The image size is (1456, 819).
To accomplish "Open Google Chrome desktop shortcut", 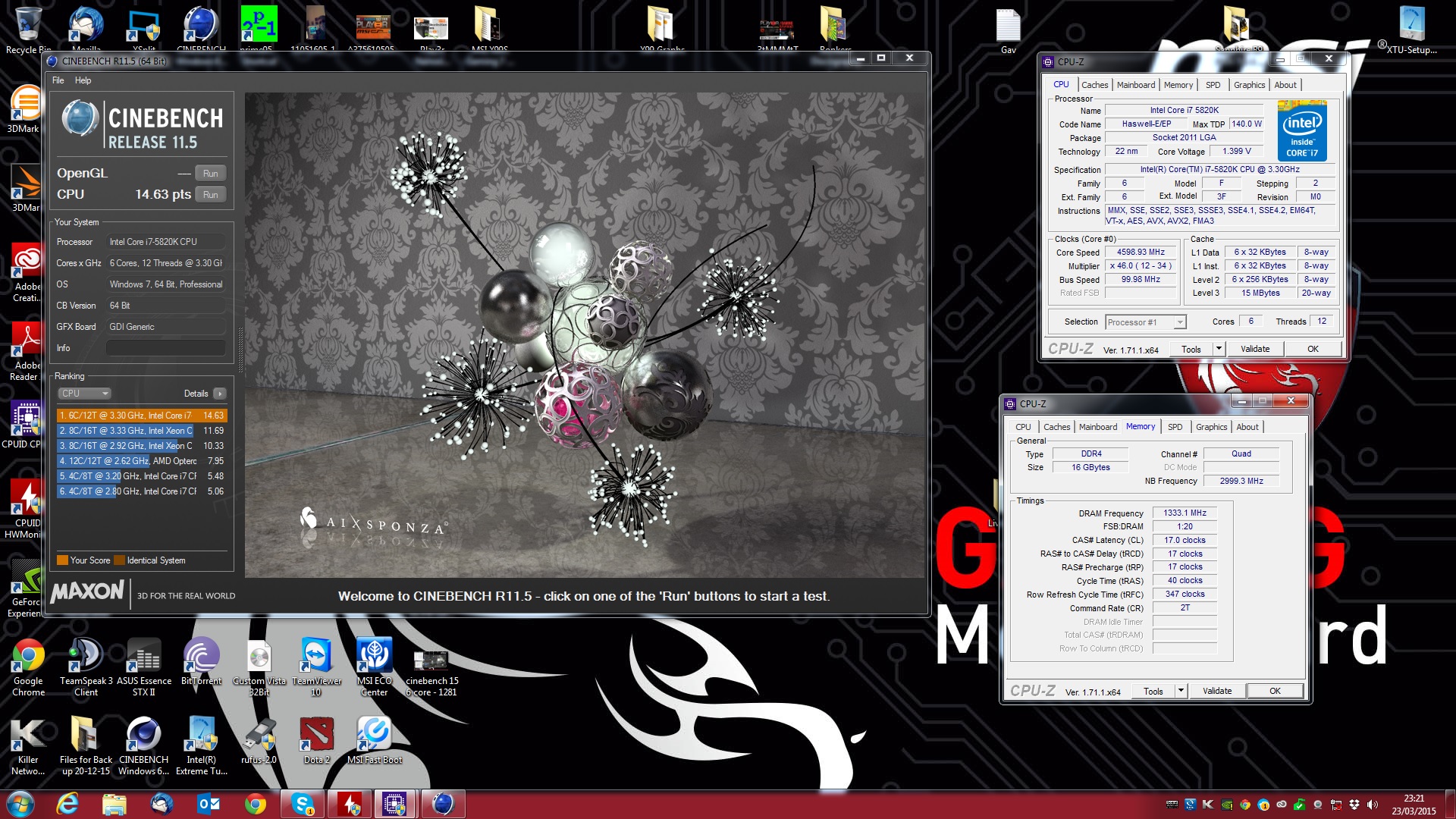I will pos(28,667).
